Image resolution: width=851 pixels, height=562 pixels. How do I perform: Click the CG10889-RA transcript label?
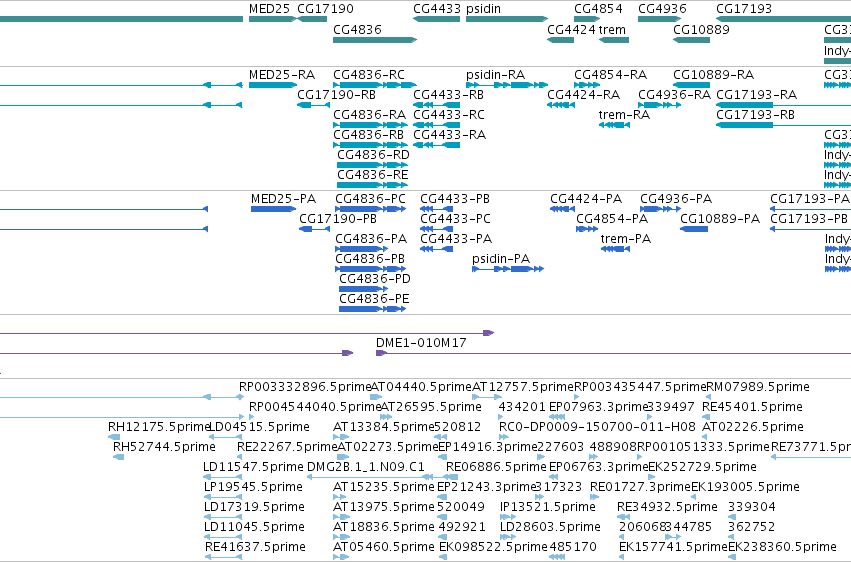[714, 75]
